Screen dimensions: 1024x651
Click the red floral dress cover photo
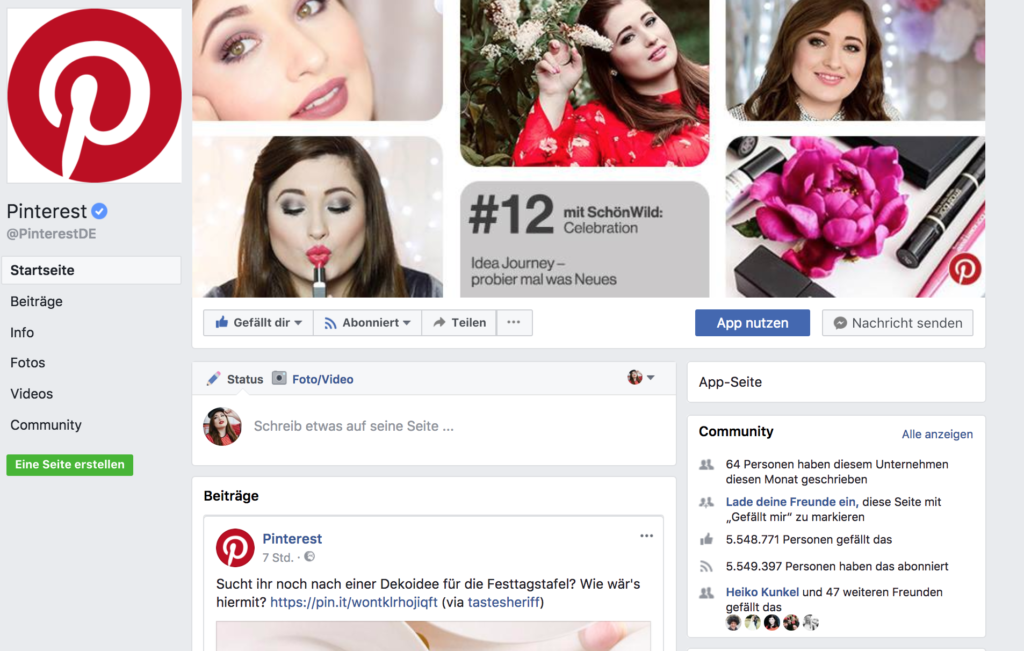[584, 83]
